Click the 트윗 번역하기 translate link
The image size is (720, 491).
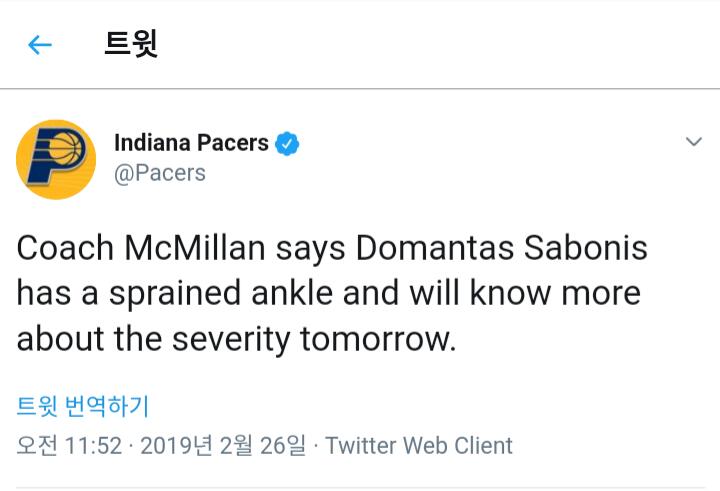tap(83, 405)
